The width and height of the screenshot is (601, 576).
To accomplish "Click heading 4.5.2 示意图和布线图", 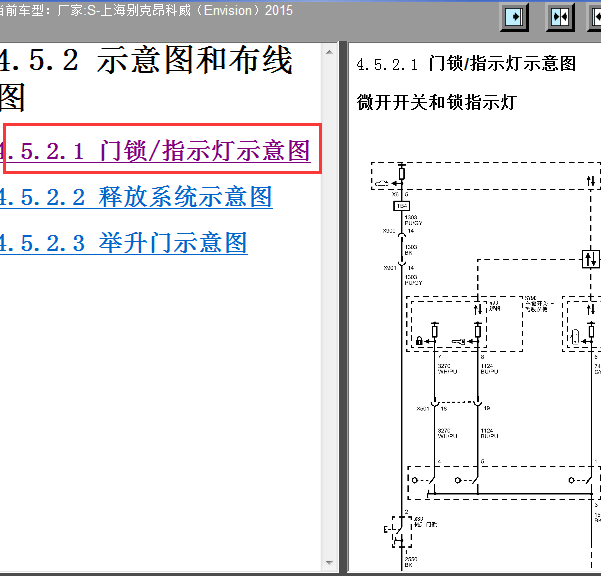I will click(146, 78).
